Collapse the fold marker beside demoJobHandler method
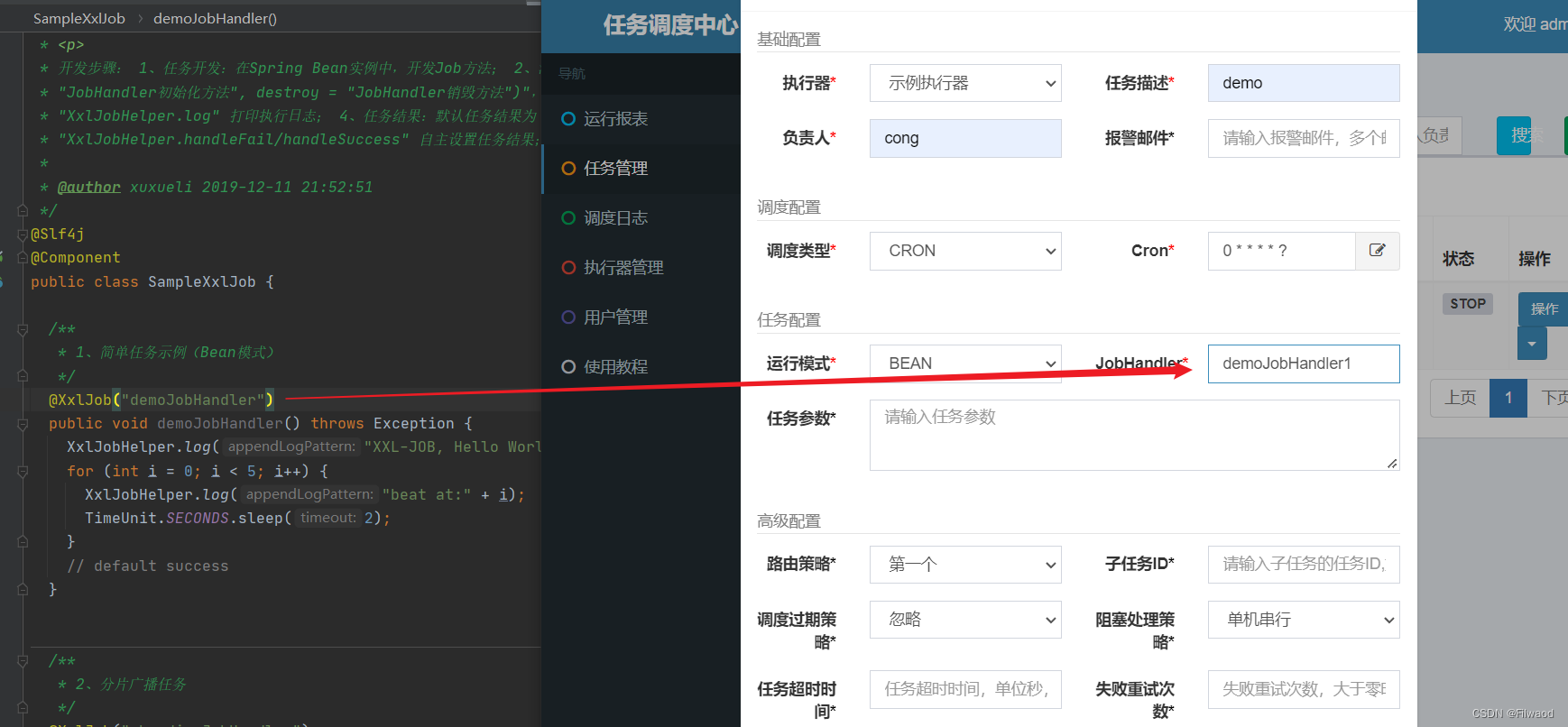Image resolution: width=1568 pixels, height=727 pixels. pyautogui.click(x=23, y=424)
